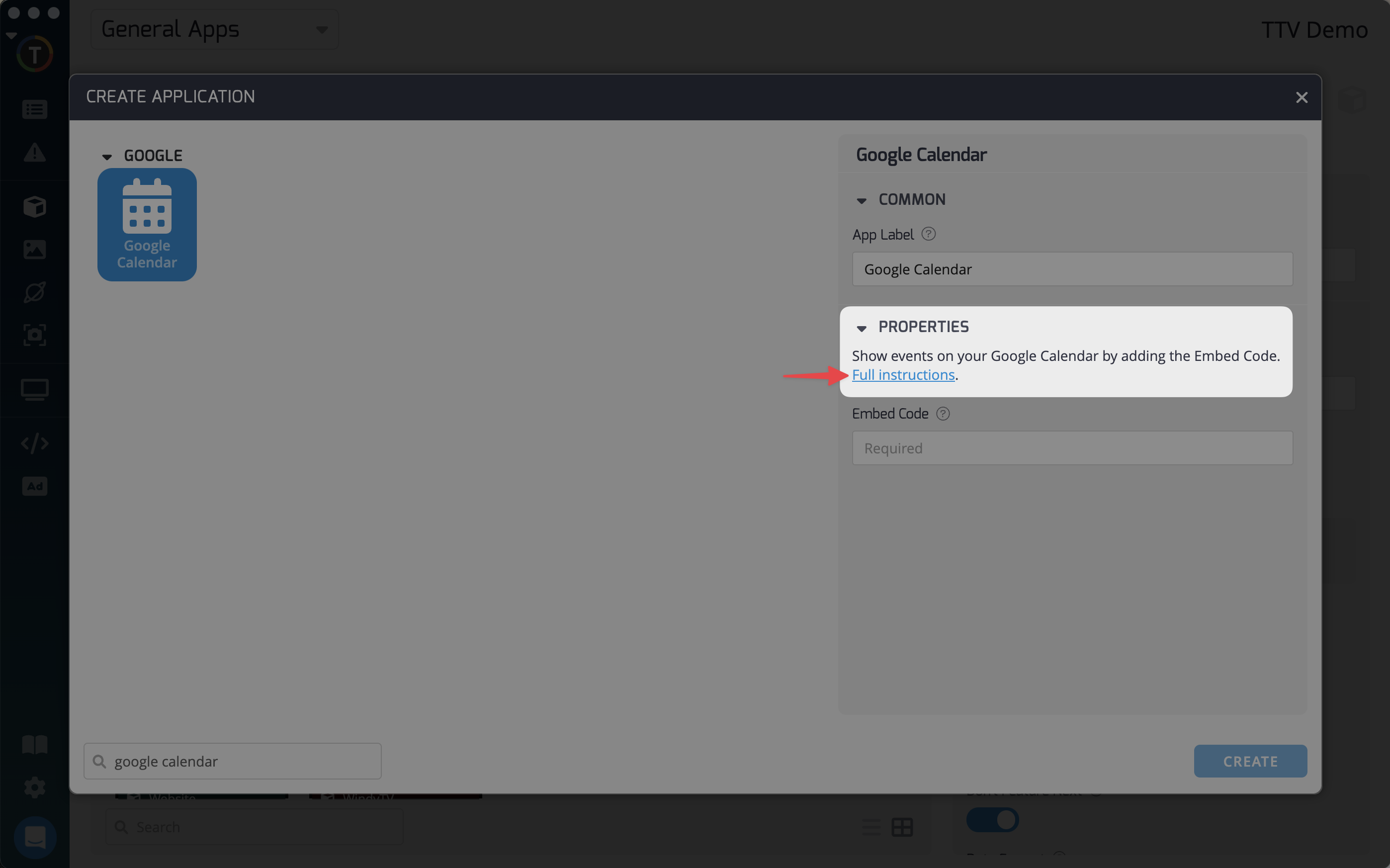Toggle the blue switch at bottom right
The image size is (1390, 868).
point(992,820)
